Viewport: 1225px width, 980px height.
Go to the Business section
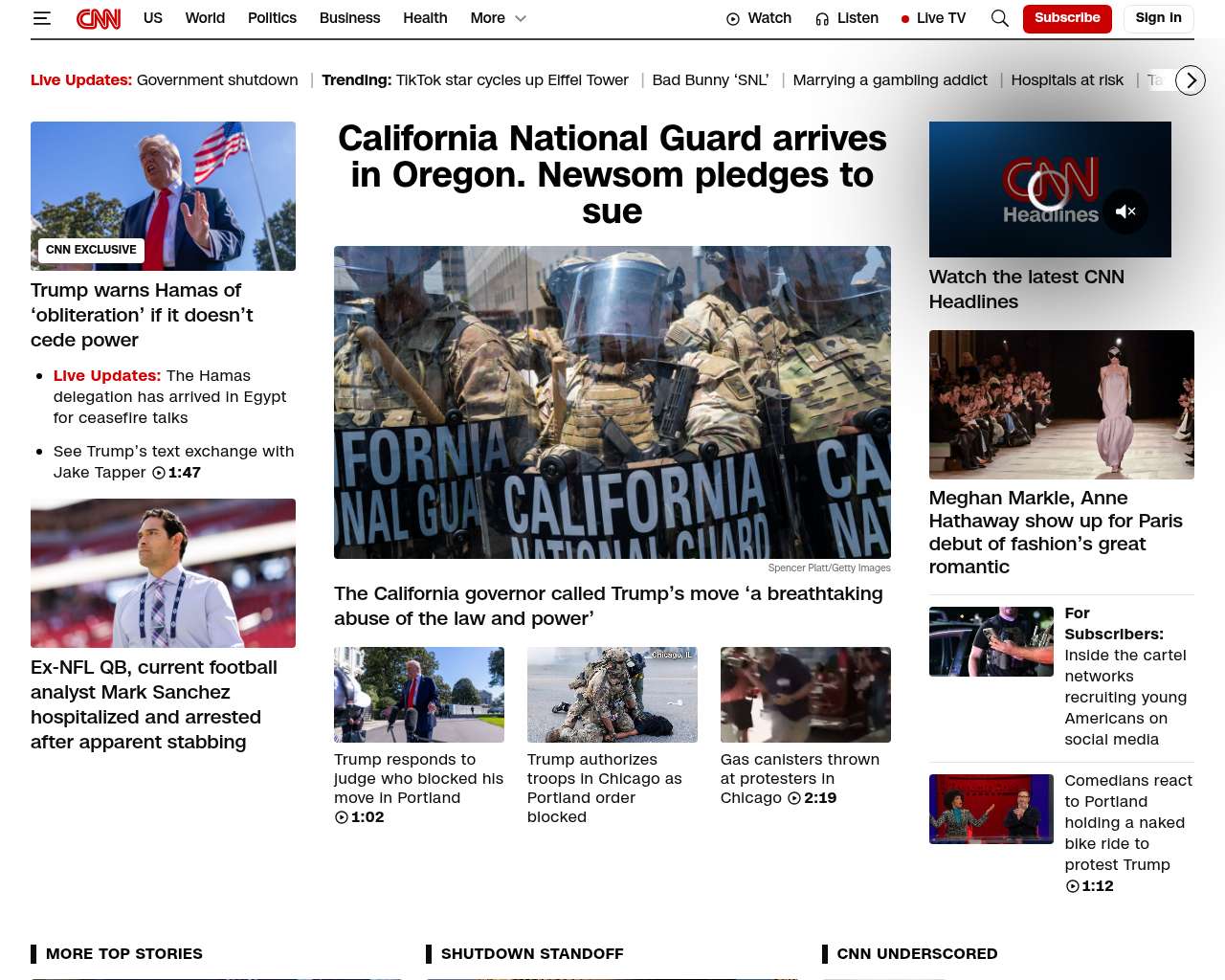click(349, 18)
